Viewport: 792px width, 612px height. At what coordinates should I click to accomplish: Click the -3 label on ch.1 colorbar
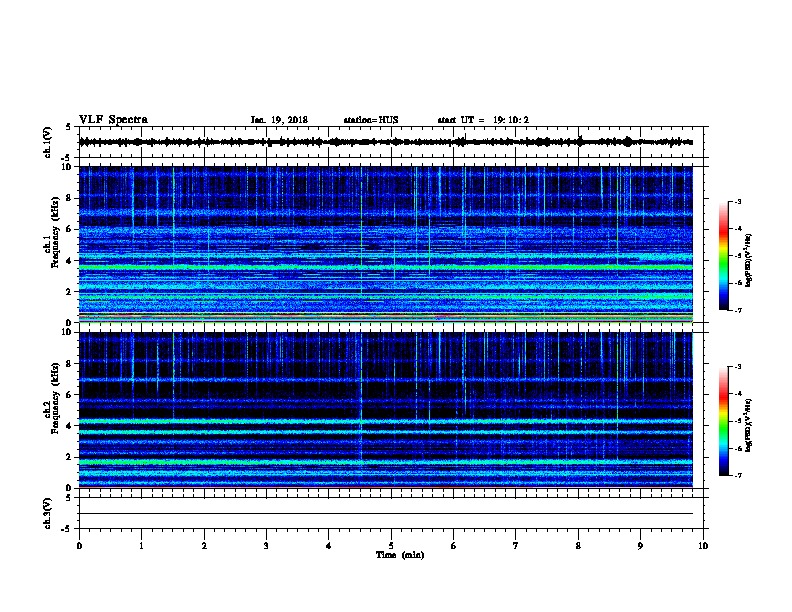pos(737,202)
